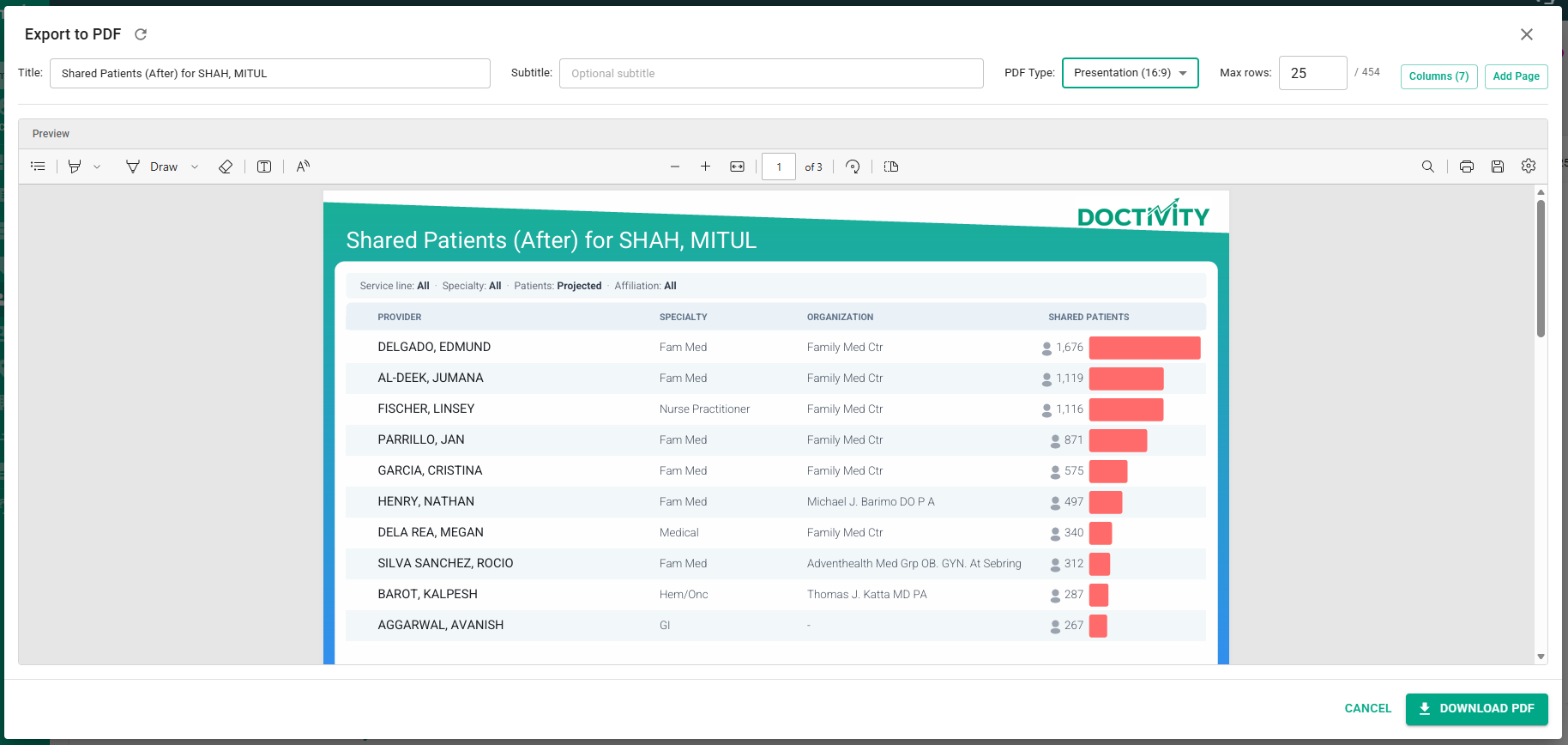Zoom in with the plus icon

(705, 167)
